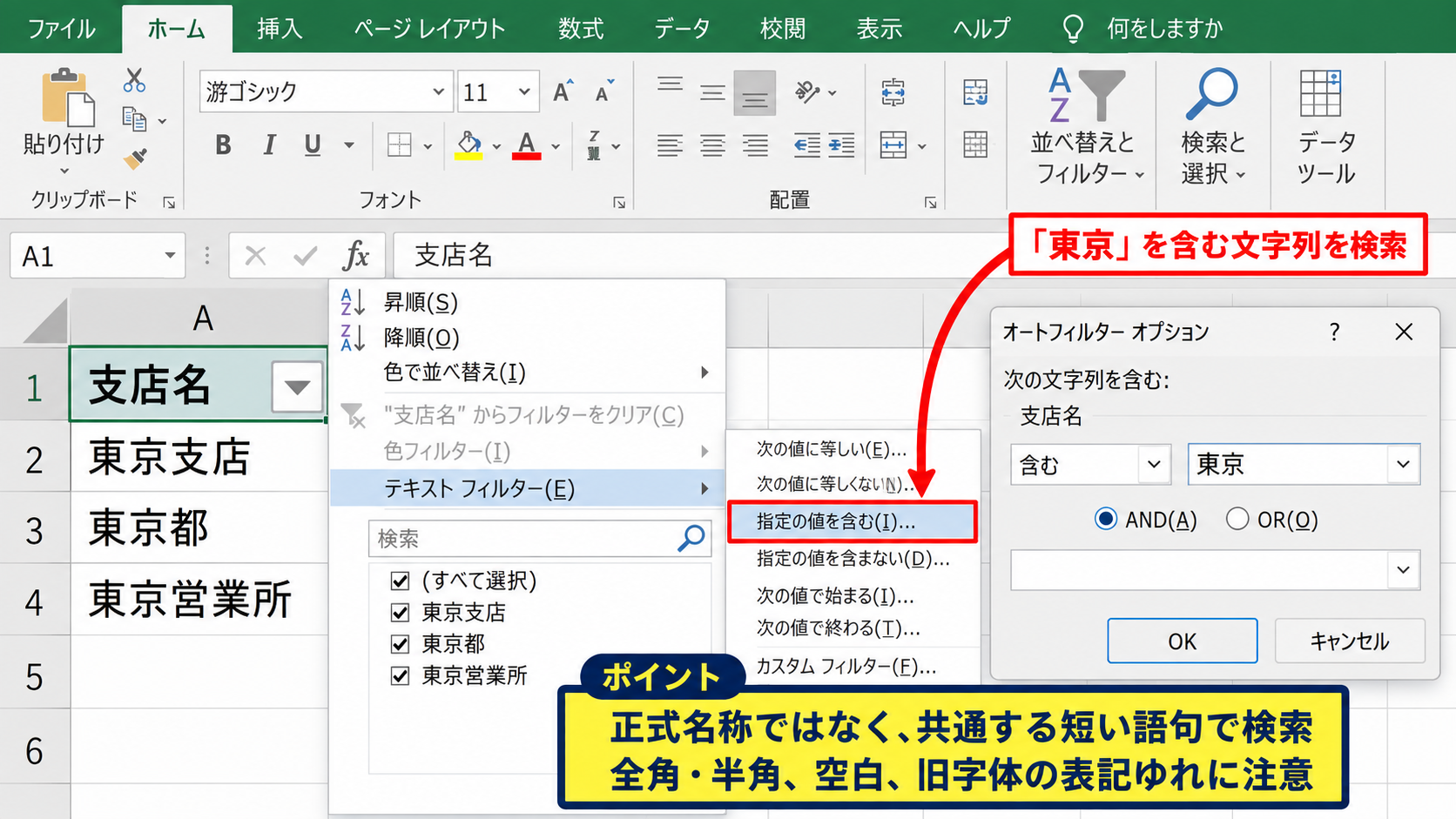This screenshot has width=1456, height=819.
Task: Click the Decrease Font Size icon
Action: tap(604, 91)
